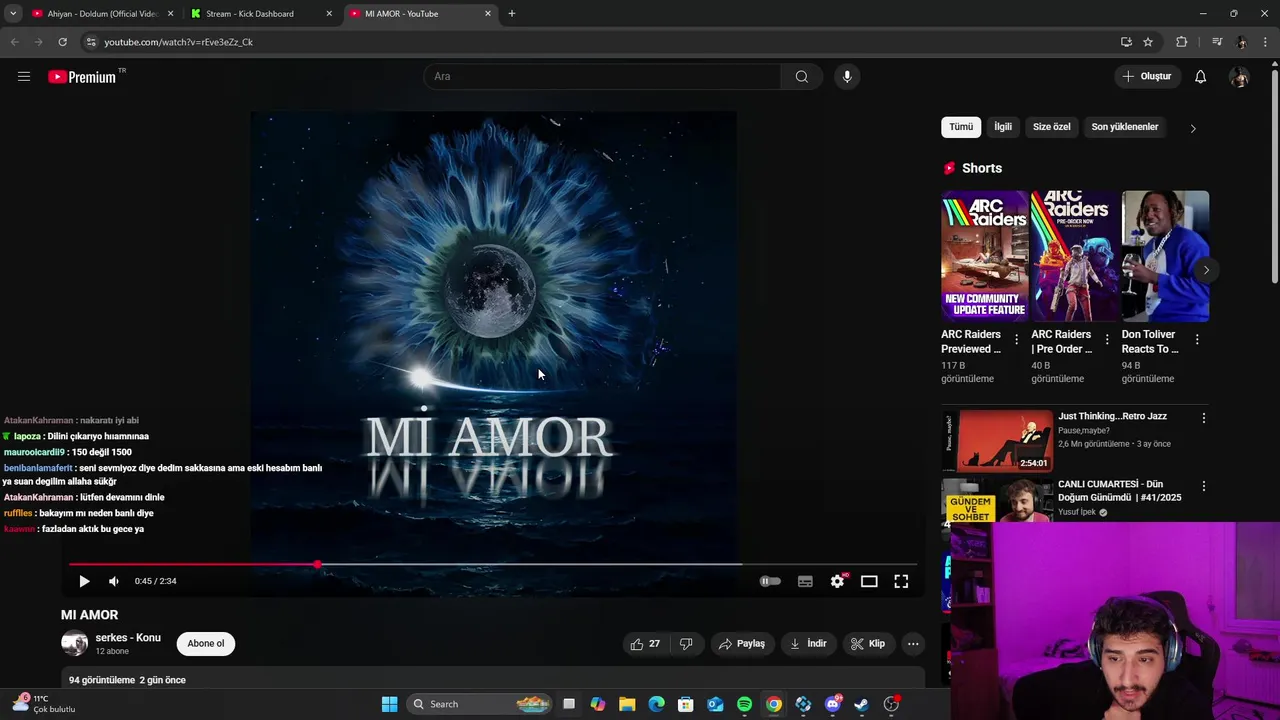
Task: Enter fullscreen mode
Action: (x=901, y=581)
